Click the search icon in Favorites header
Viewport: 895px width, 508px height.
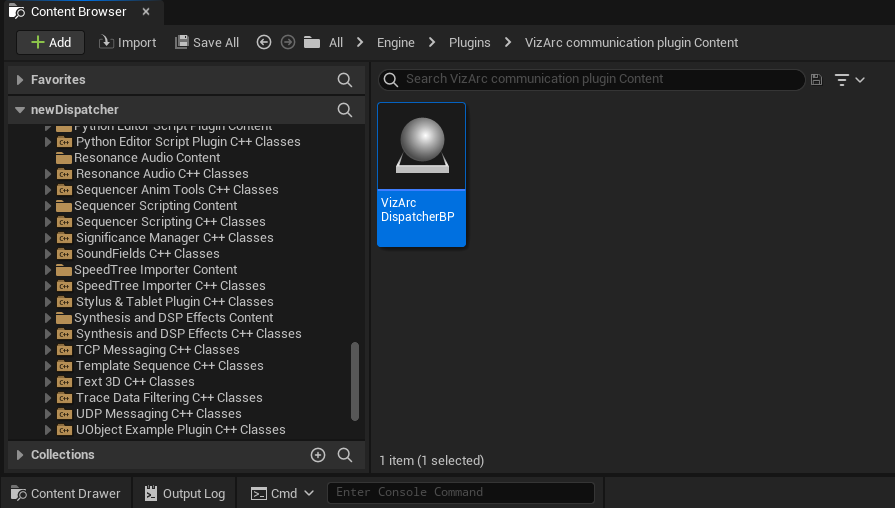click(x=345, y=80)
